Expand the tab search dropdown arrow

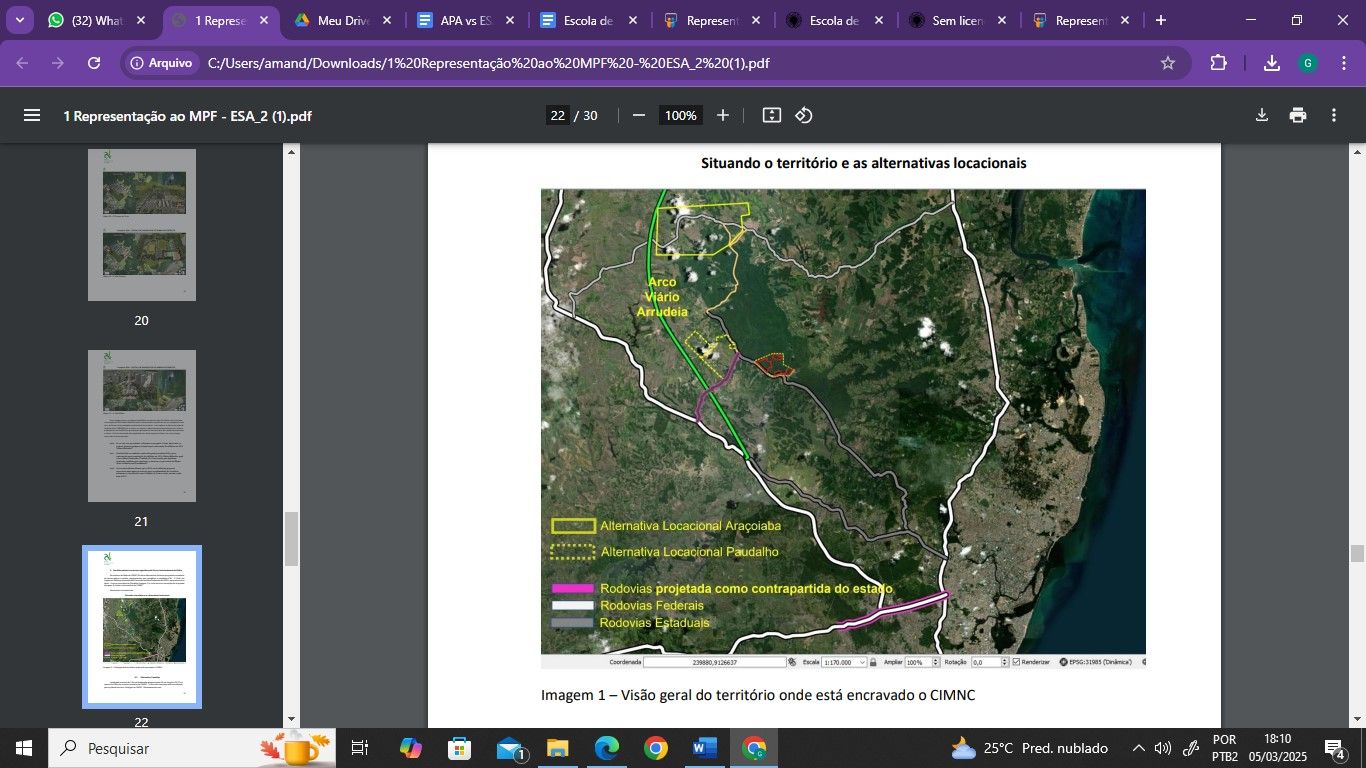point(19,20)
